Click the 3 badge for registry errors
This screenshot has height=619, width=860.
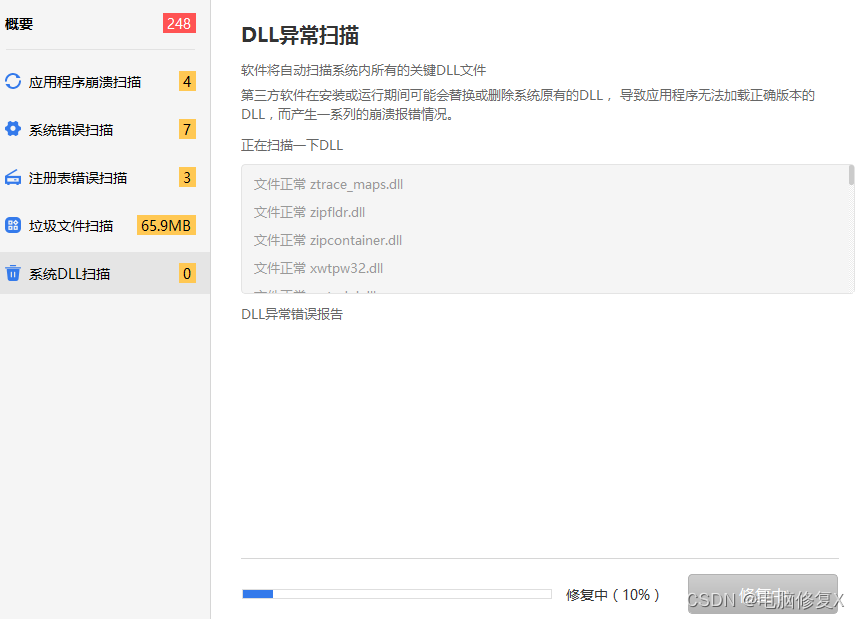(187, 178)
